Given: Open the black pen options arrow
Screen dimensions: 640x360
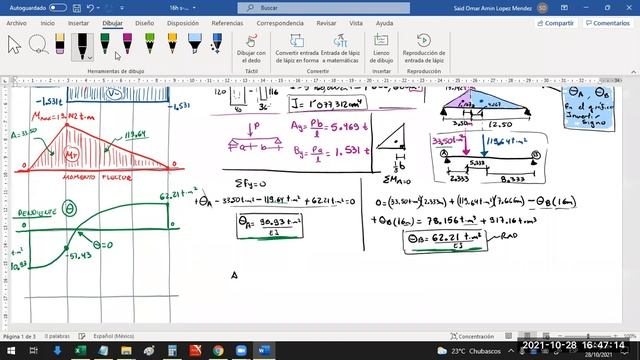Looking at the screenshot, I should coord(90,58).
